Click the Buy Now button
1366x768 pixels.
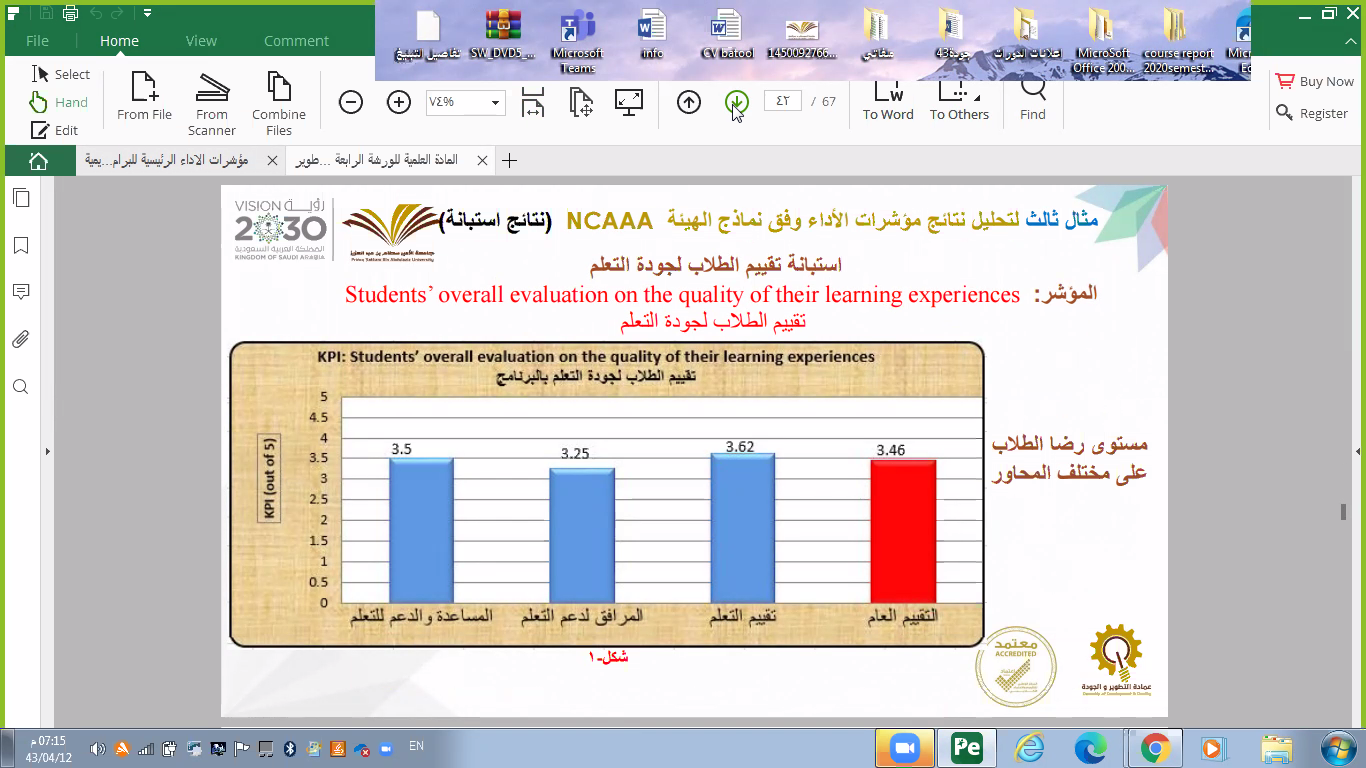pos(1314,82)
